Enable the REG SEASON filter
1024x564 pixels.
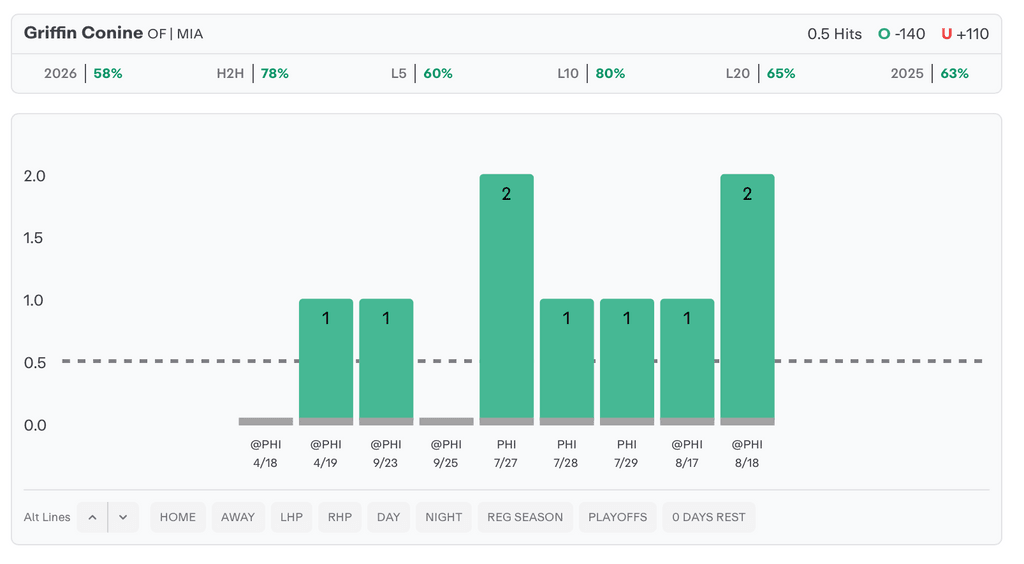525,517
